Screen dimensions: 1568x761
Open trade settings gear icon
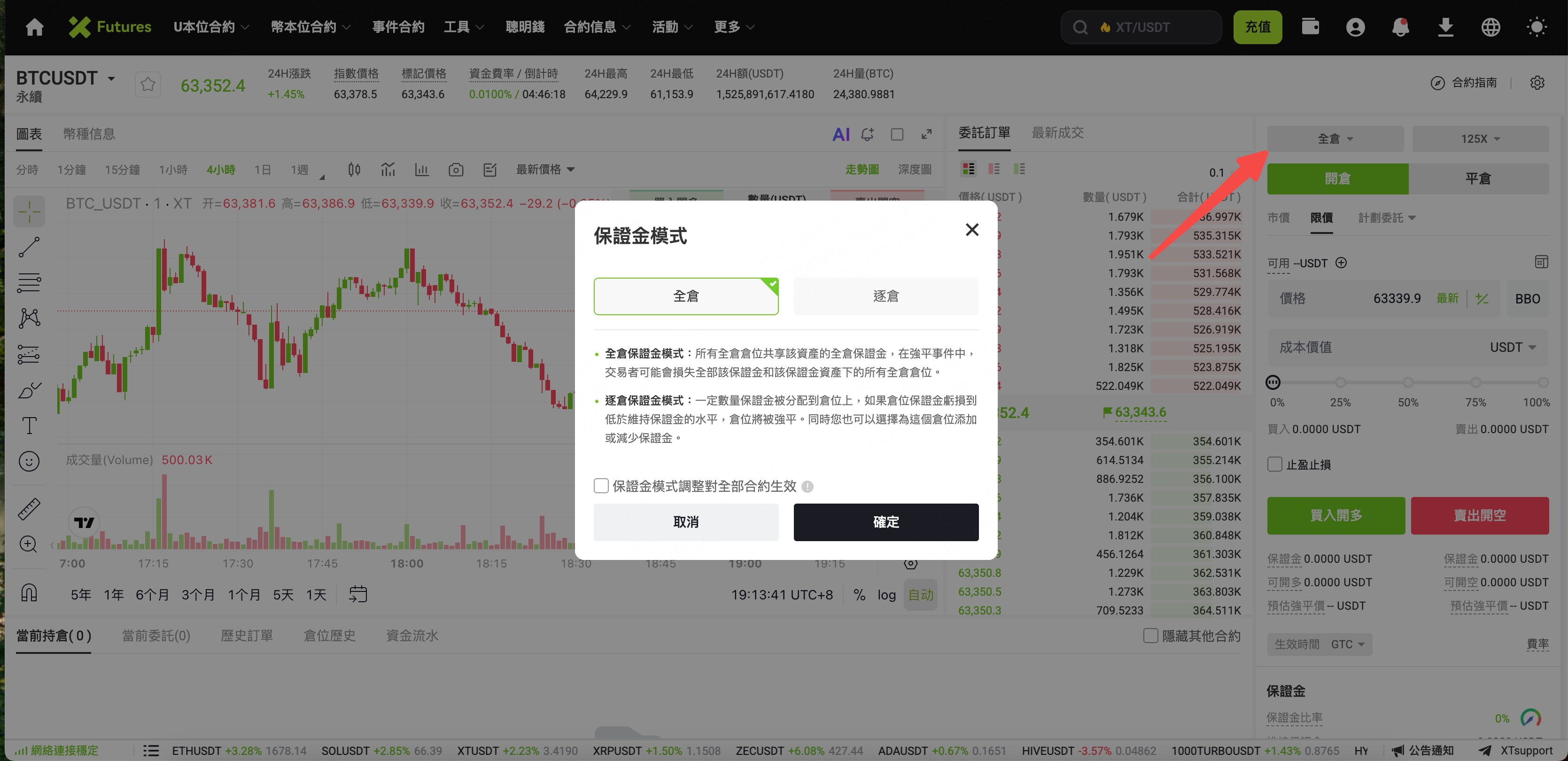click(1537, 83)
